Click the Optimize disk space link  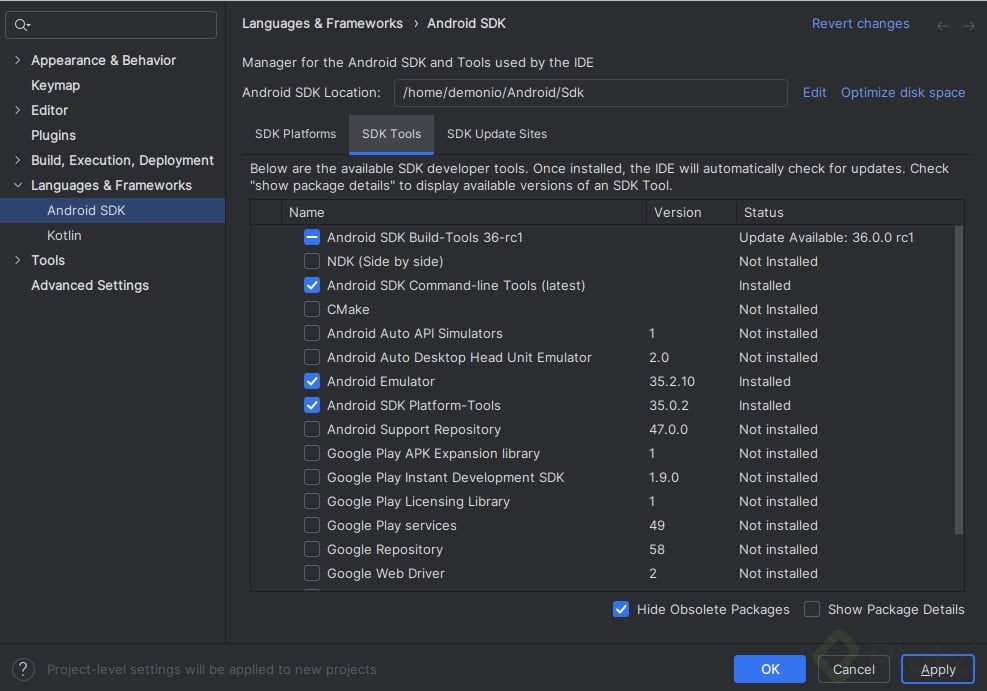pyautogui.click(x=903, y=92)
